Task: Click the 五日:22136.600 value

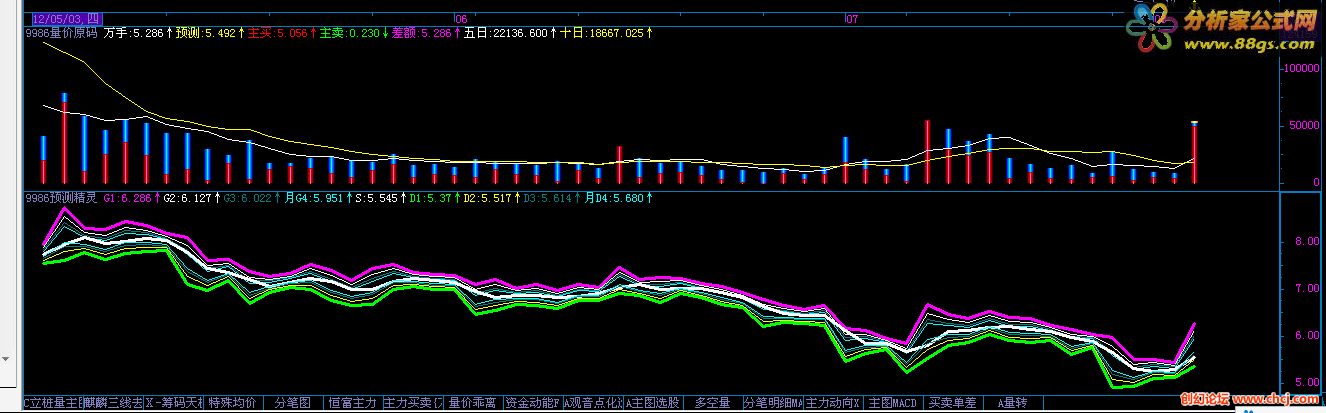Action: pos(506,33)
